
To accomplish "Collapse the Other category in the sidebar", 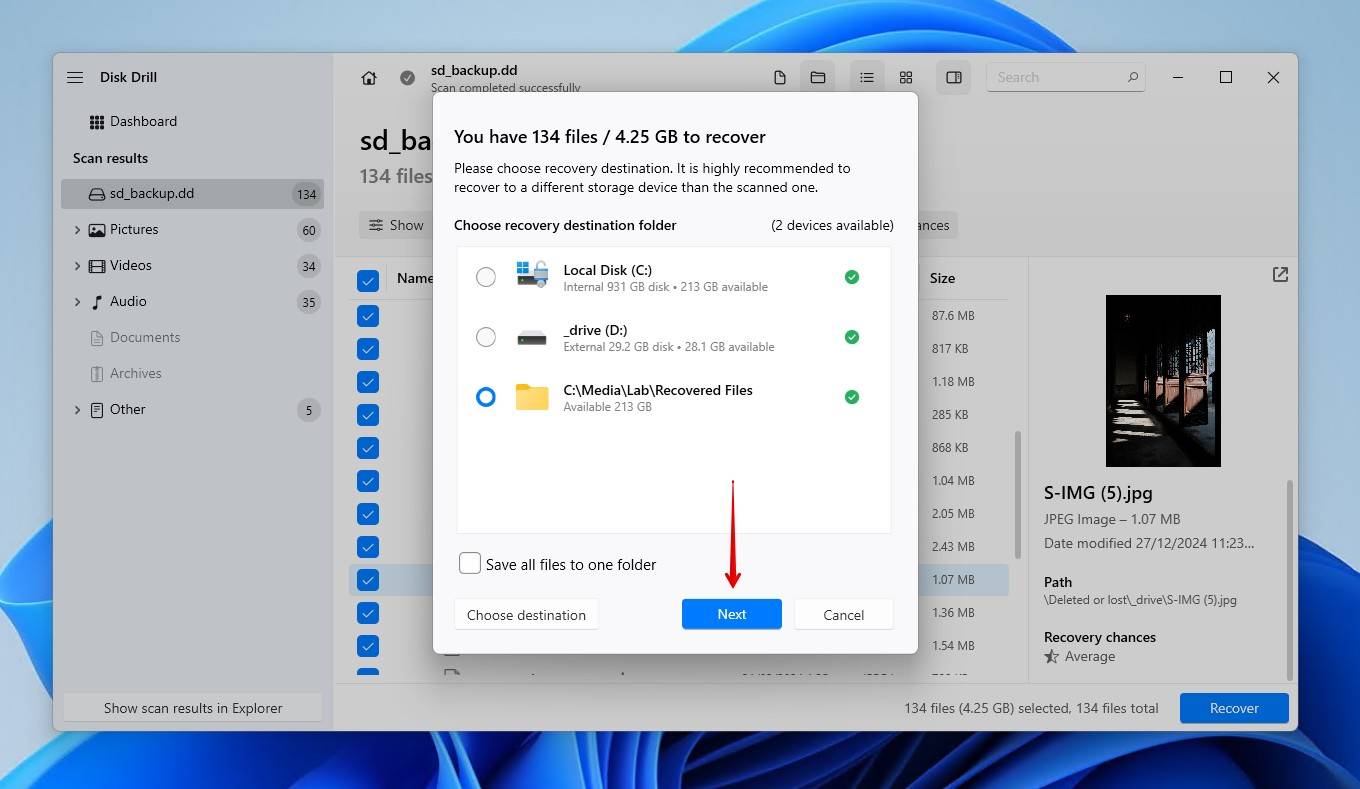I will click(x=78, y=409).
